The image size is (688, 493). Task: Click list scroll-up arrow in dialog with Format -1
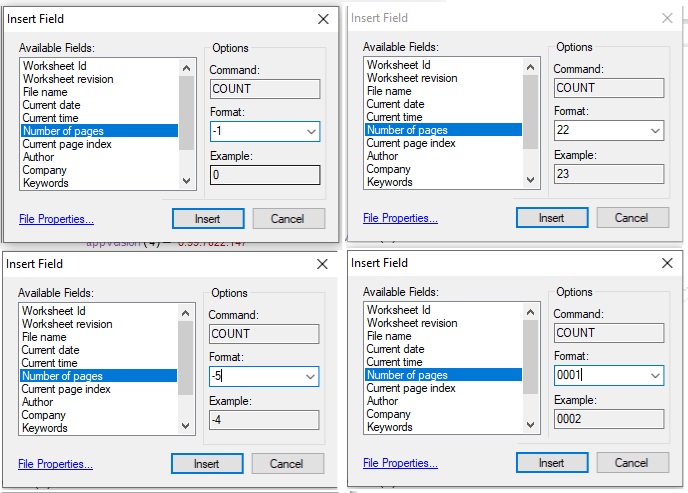(186, 68)
